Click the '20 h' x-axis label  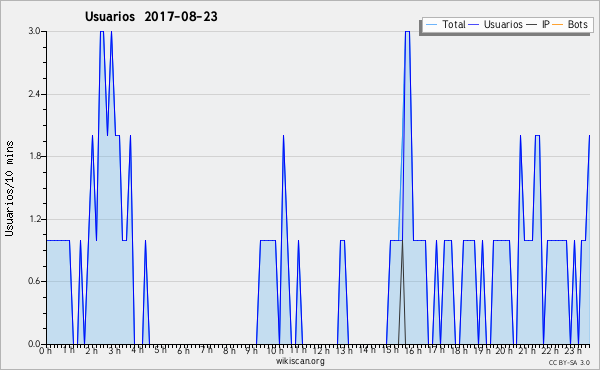(x=505, y=350)
